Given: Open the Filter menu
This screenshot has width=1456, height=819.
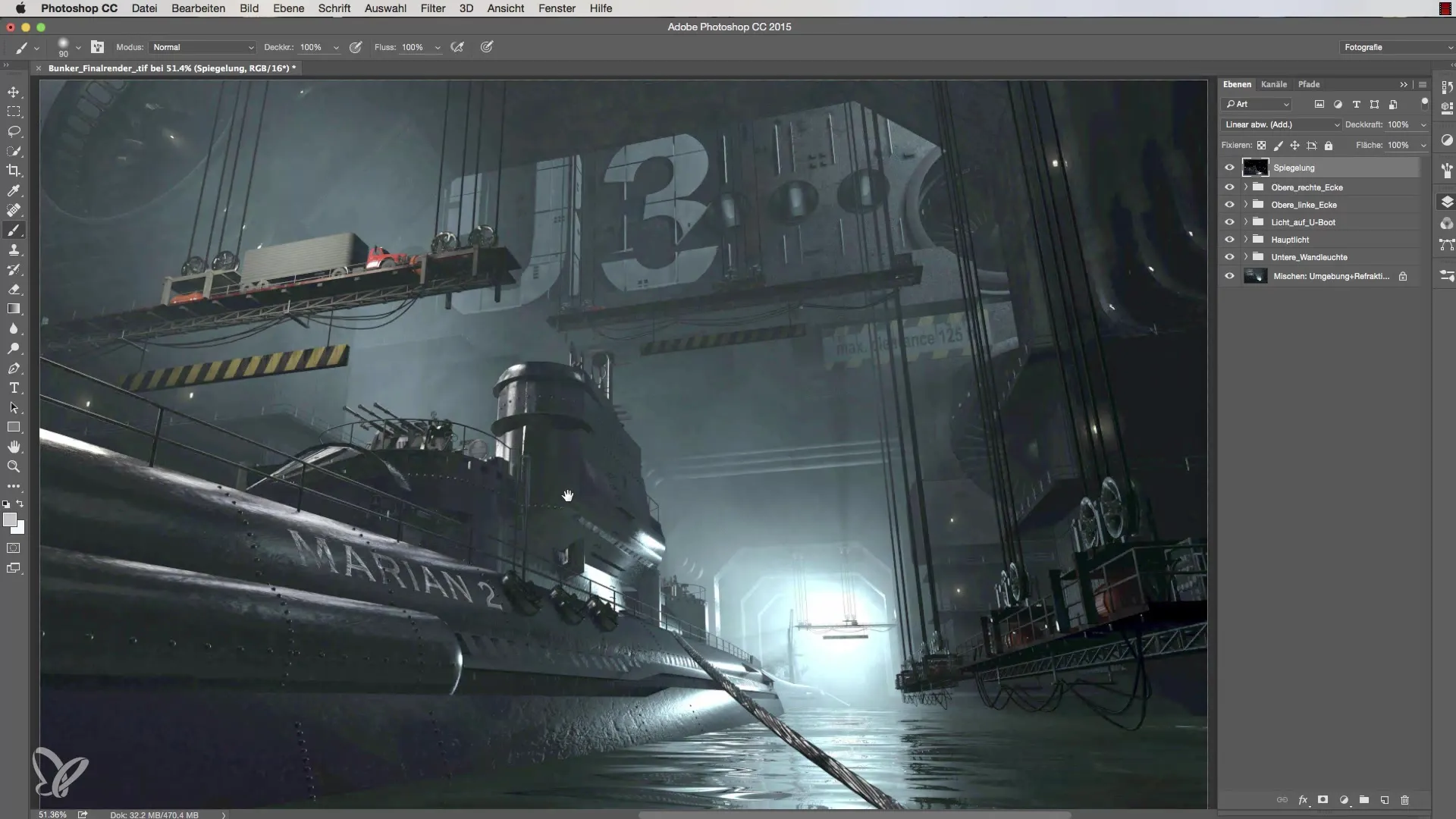Looking at the screenshot, I should click(433, 8).
